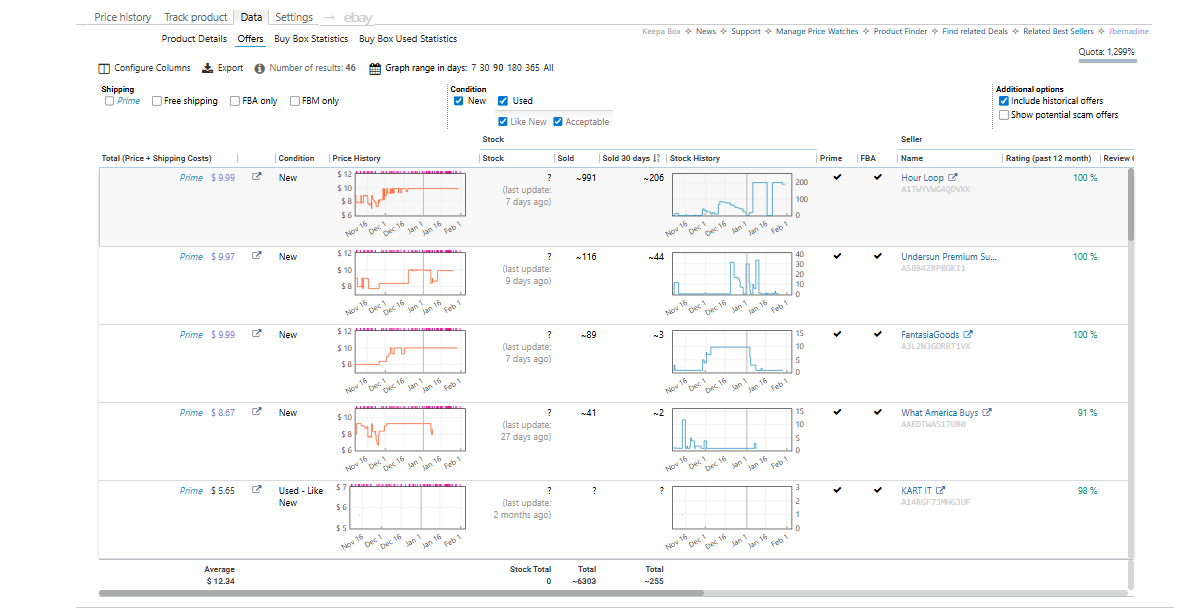Screen dimensions: 1193x609
Task: Set graph range to 90 days
Action: [498, 68]
